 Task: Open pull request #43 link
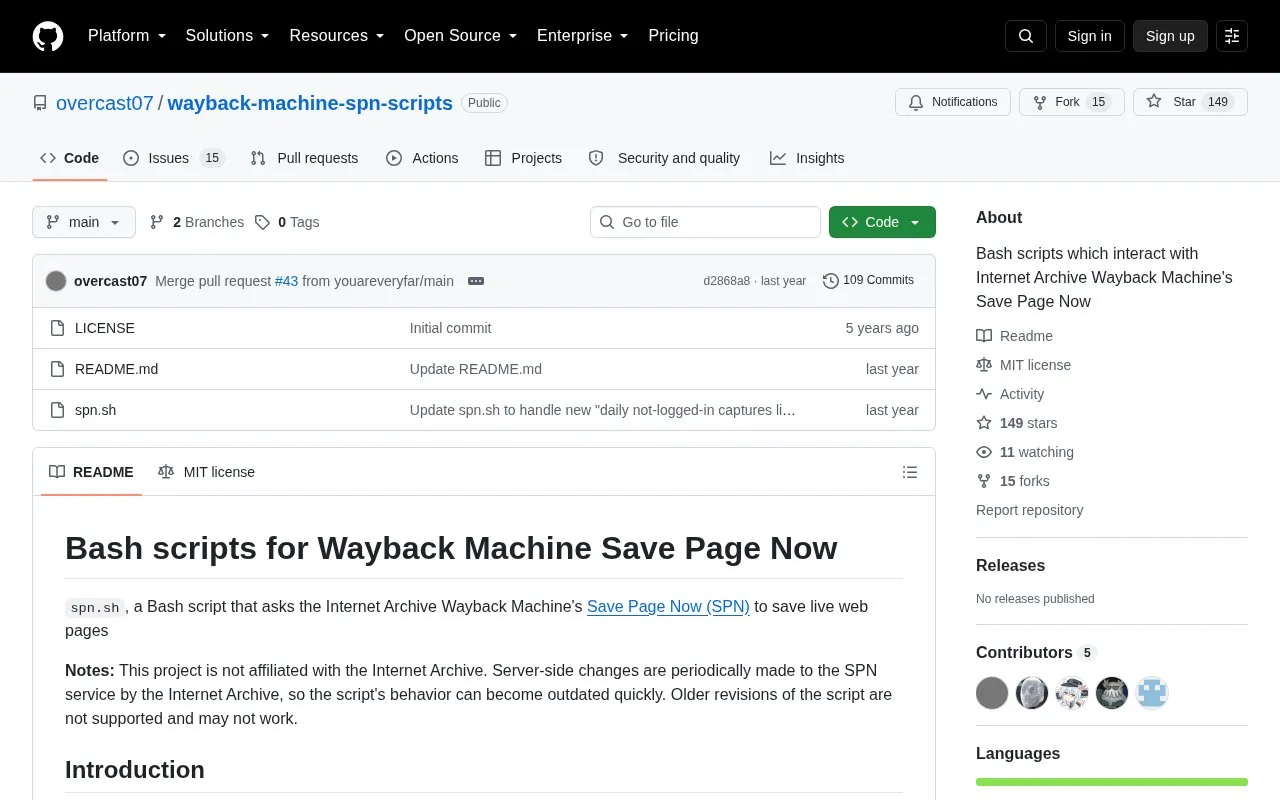[x=286, y=281]
